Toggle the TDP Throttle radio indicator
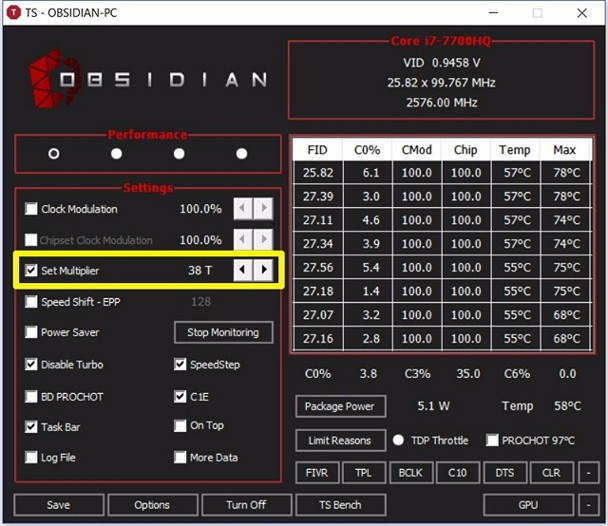Image resolution: width=608 pixels, height=526 pixels. point(398,440)
